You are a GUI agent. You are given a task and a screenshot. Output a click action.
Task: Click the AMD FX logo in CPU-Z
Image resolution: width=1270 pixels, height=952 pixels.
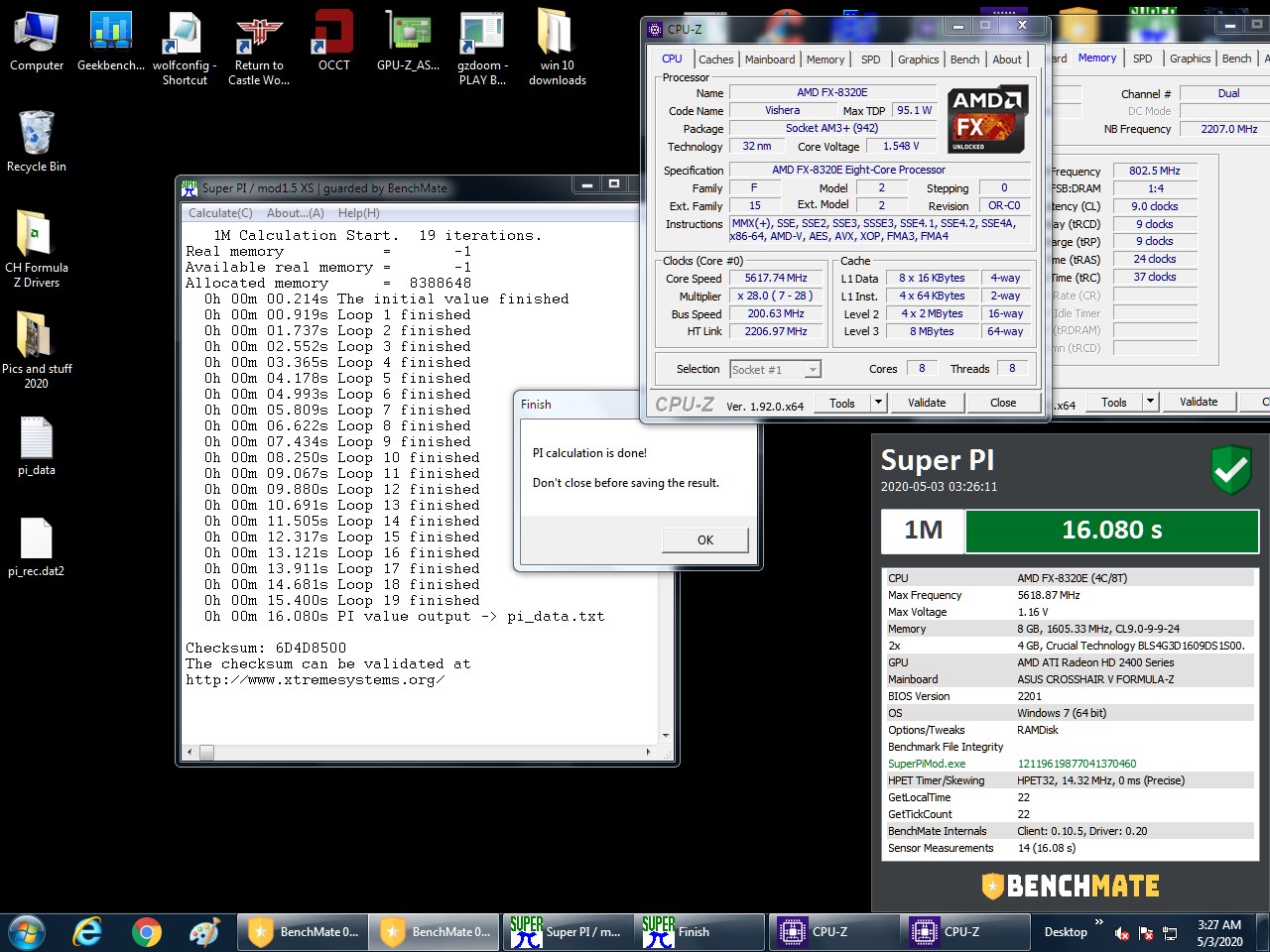(988, 119)
